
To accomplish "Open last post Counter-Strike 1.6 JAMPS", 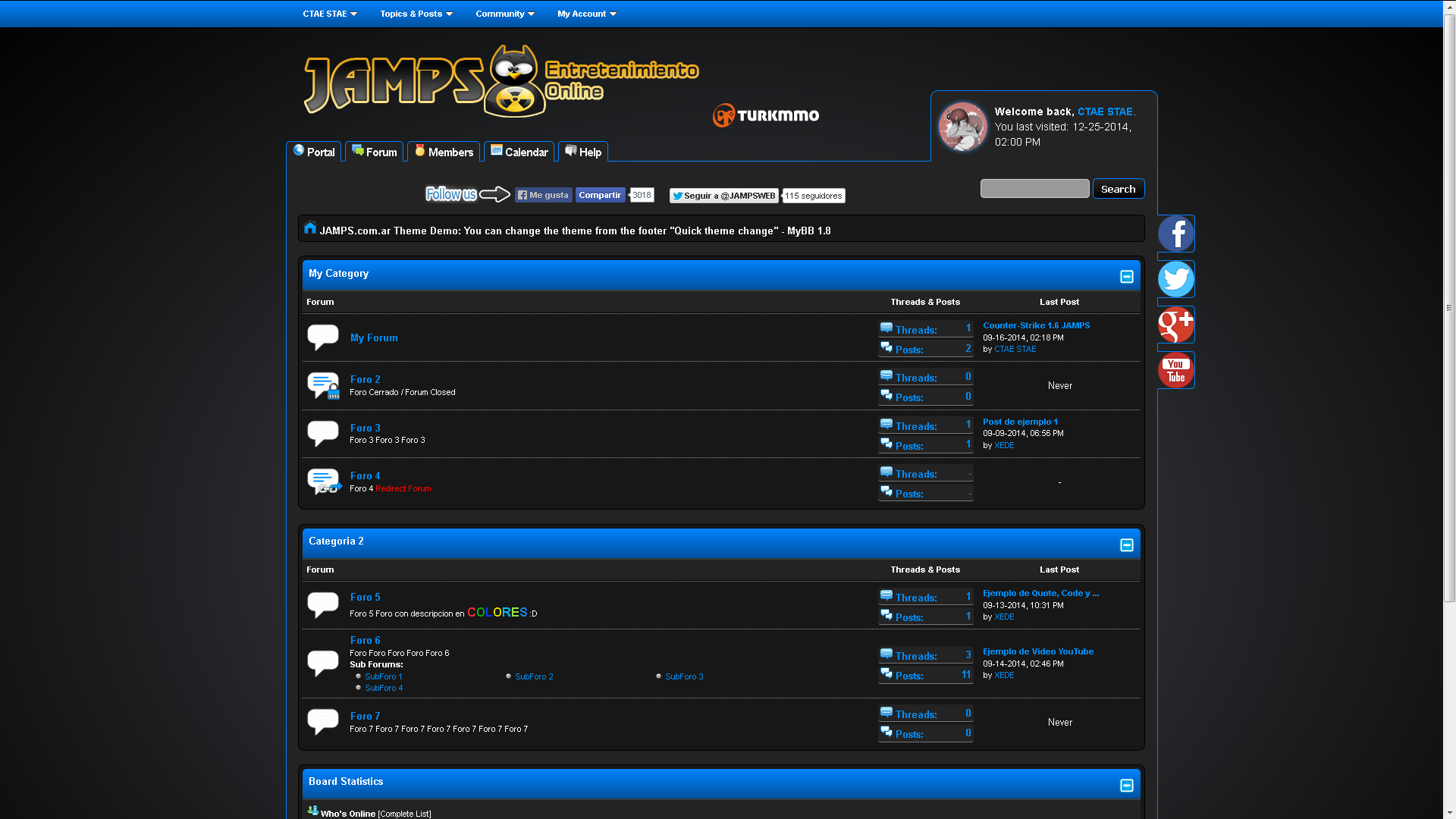I will [1037, 325].
